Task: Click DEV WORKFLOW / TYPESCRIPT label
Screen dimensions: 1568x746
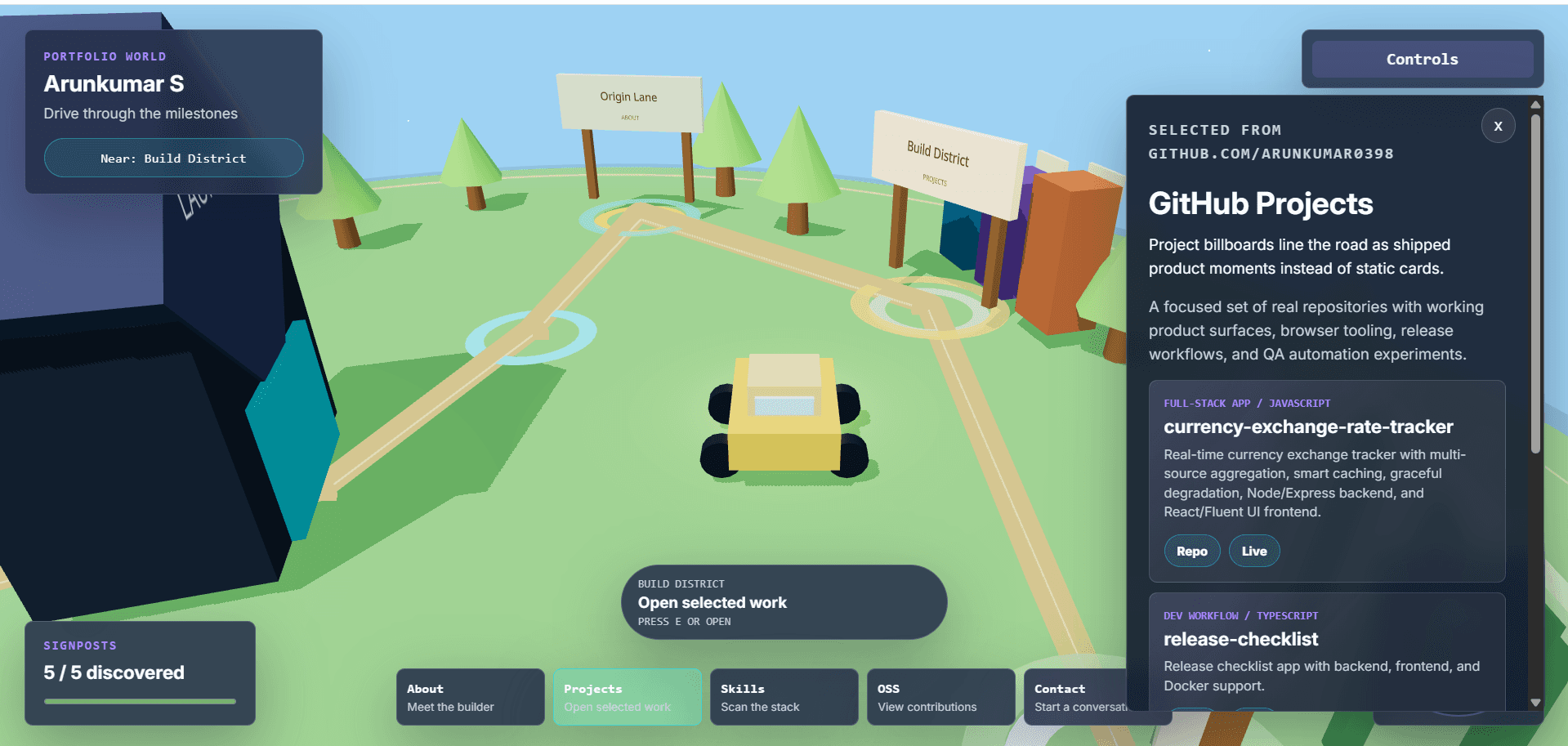Action: tap(1240, 616)
